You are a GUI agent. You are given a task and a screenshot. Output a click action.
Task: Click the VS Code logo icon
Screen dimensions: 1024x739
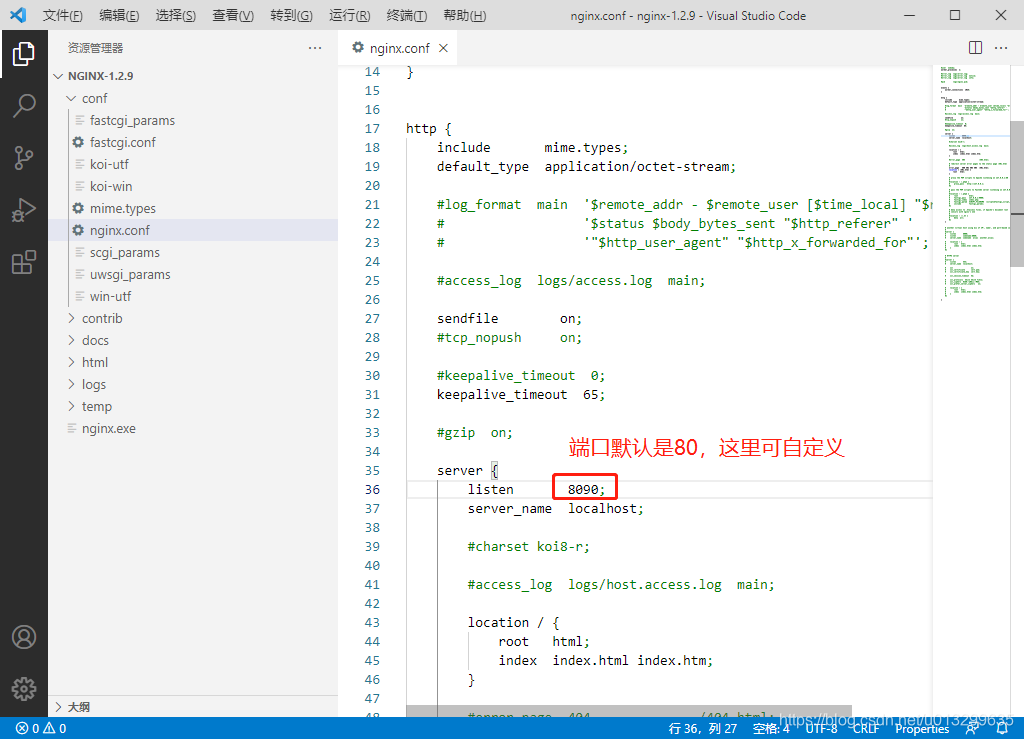point(18,14)
